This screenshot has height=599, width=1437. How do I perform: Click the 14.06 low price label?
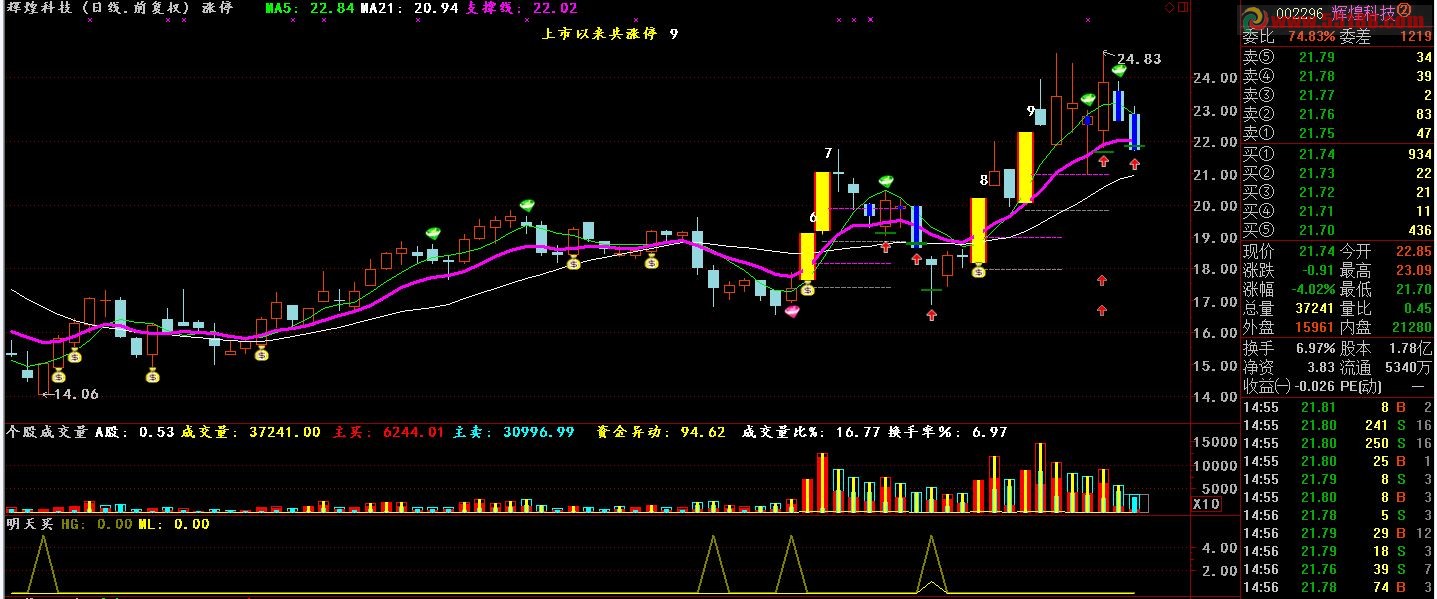76,394
